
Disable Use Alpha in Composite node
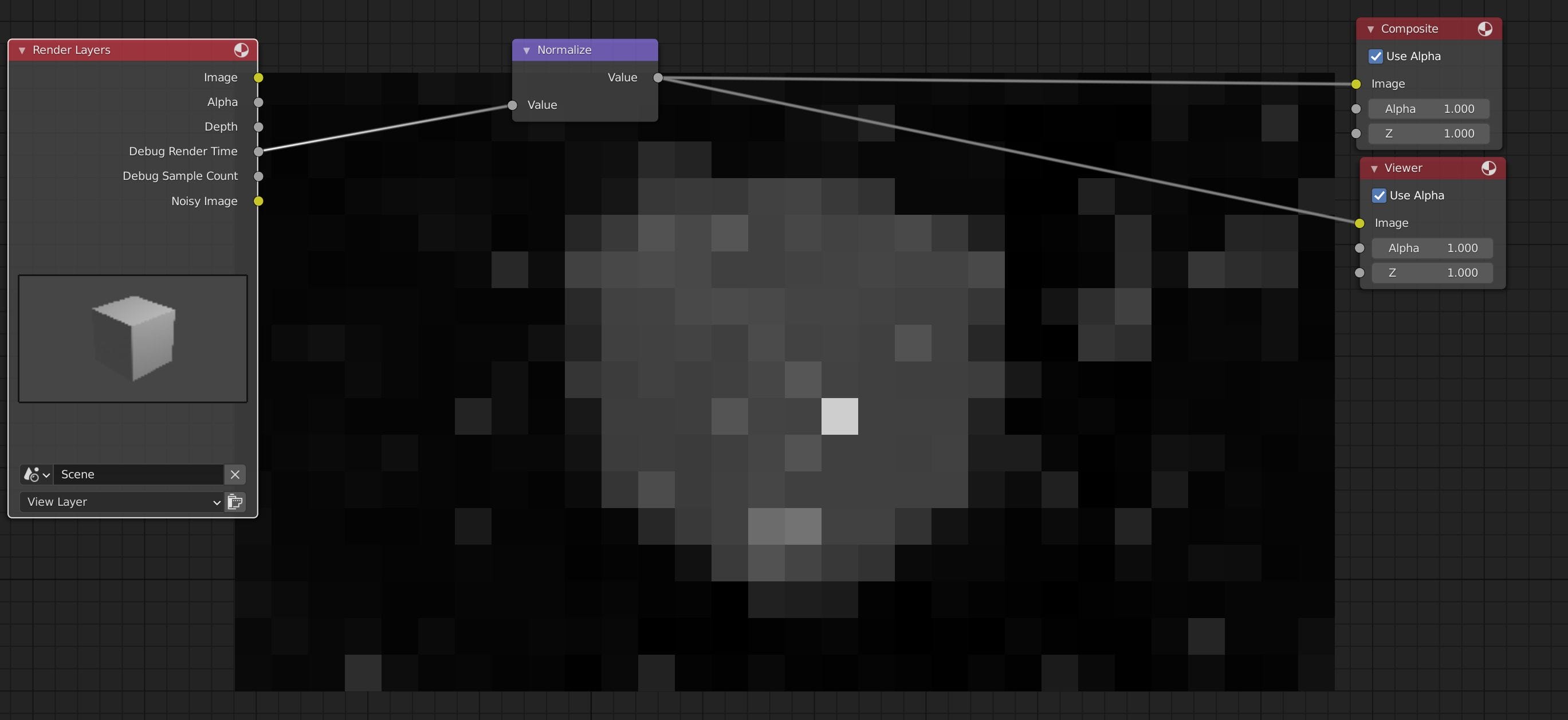click(1376, 57)
